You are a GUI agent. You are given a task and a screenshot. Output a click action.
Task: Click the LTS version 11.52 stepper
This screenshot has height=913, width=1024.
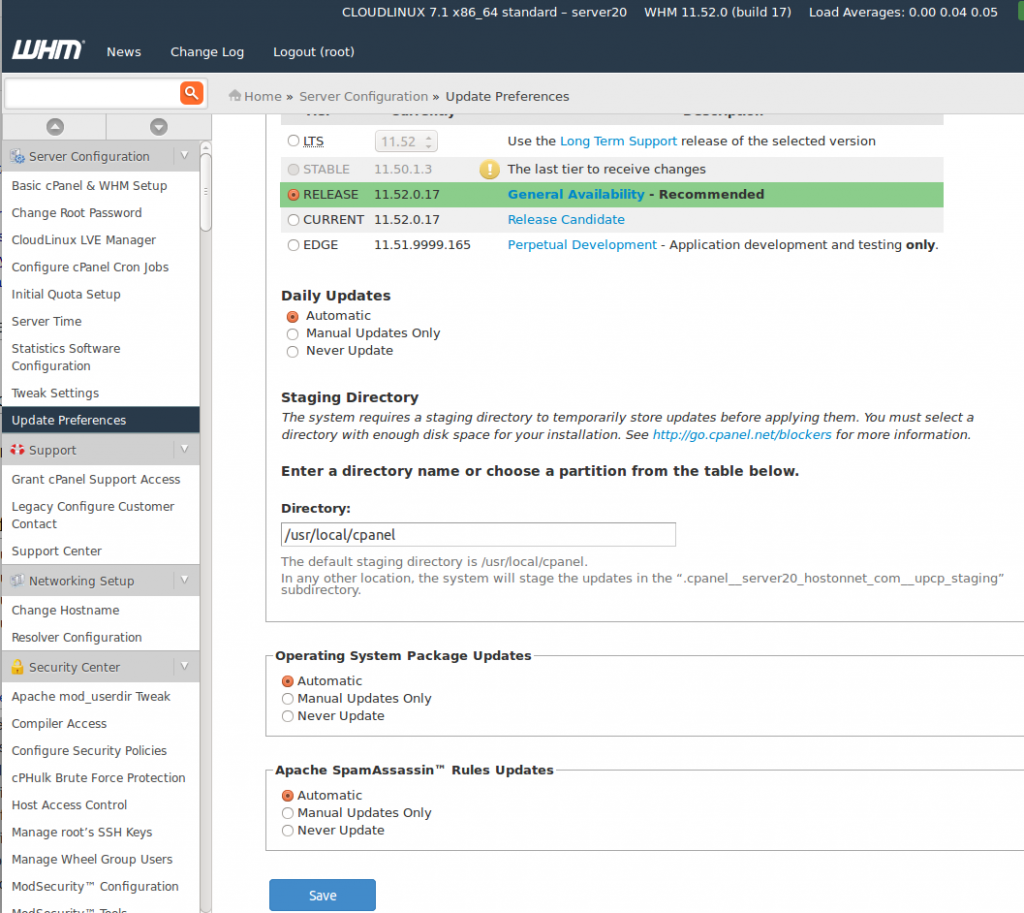pos(406,141)
